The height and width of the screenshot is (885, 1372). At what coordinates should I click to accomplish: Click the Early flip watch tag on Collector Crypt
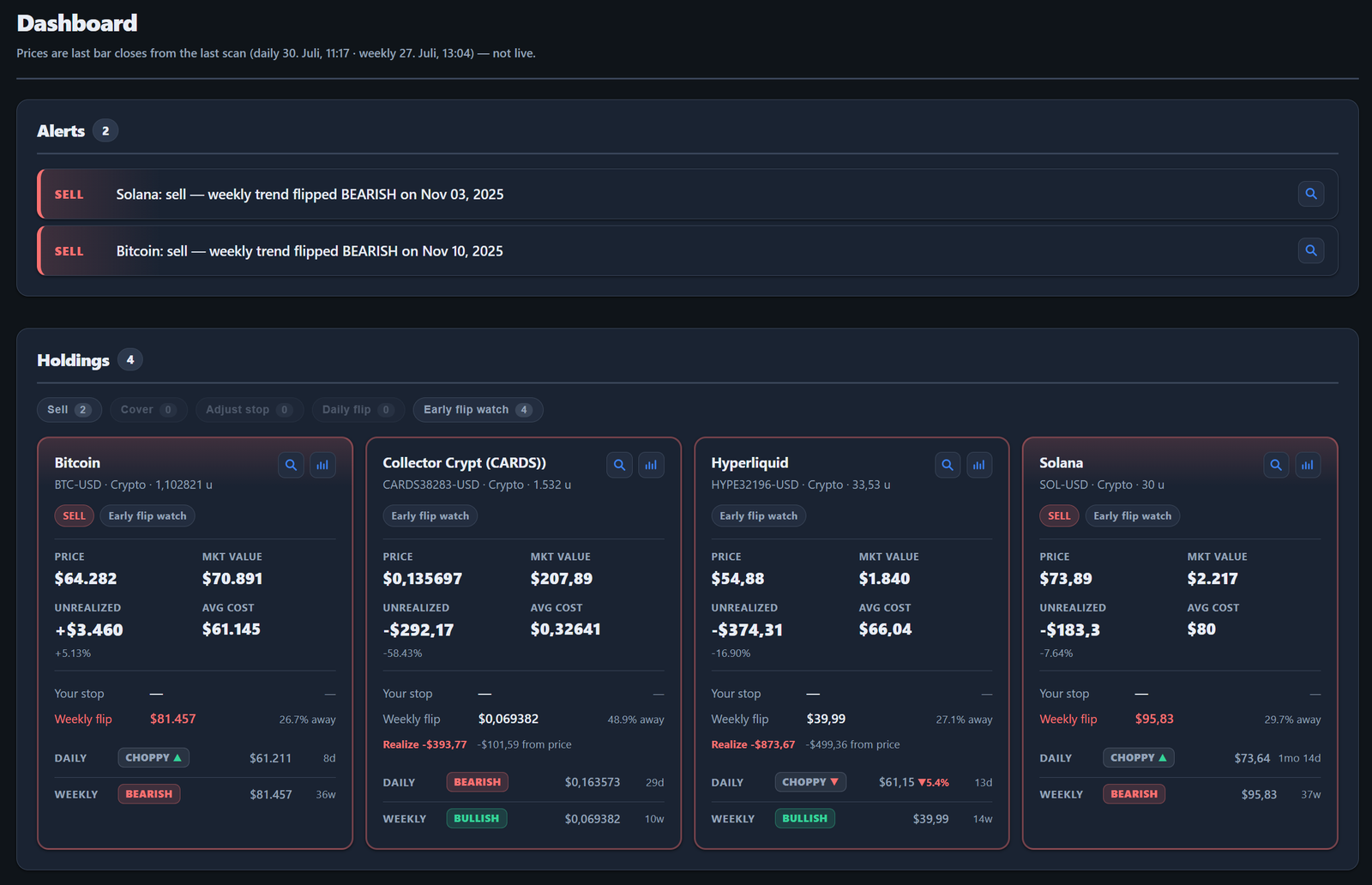coord(430,515)
